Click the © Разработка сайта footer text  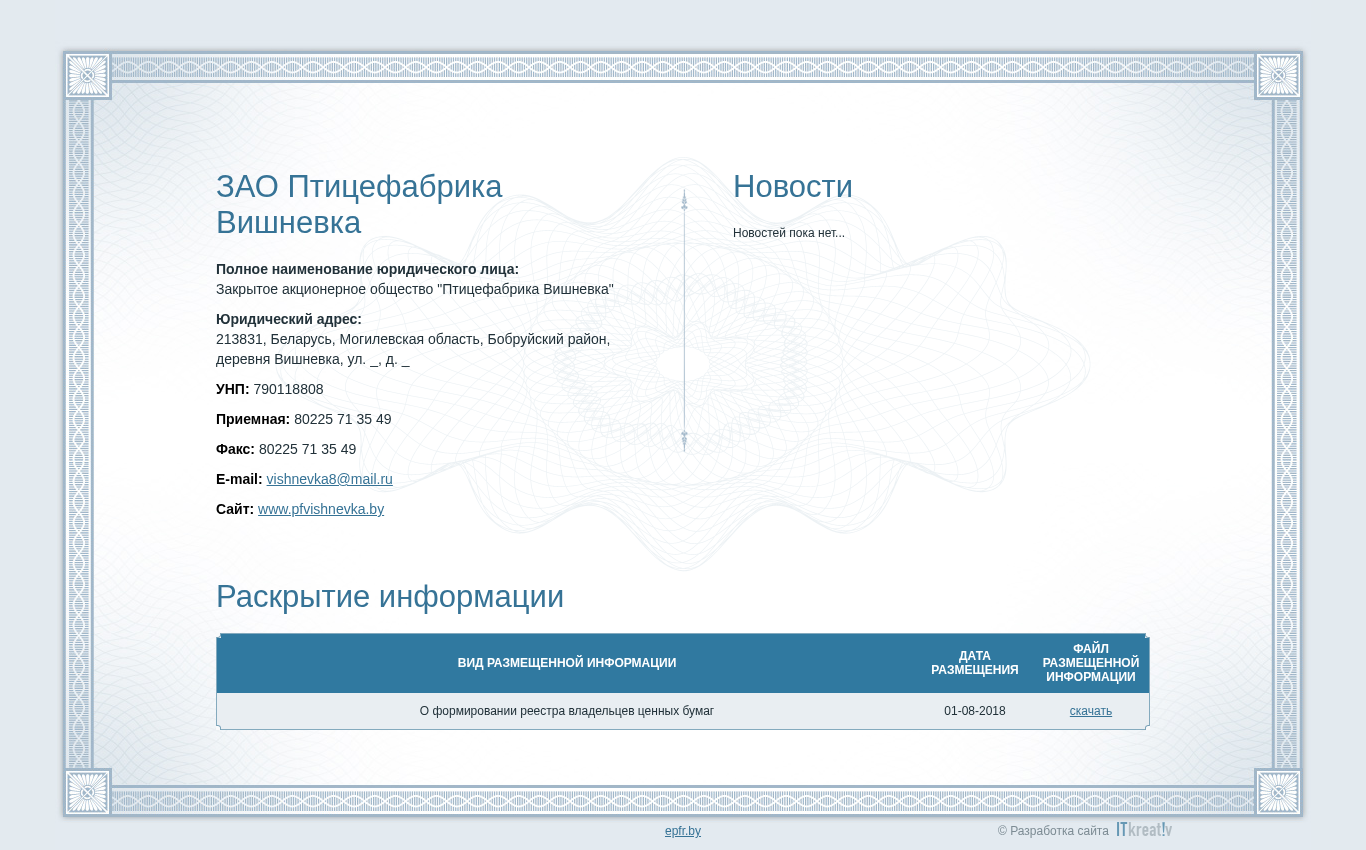point(1053,831)
